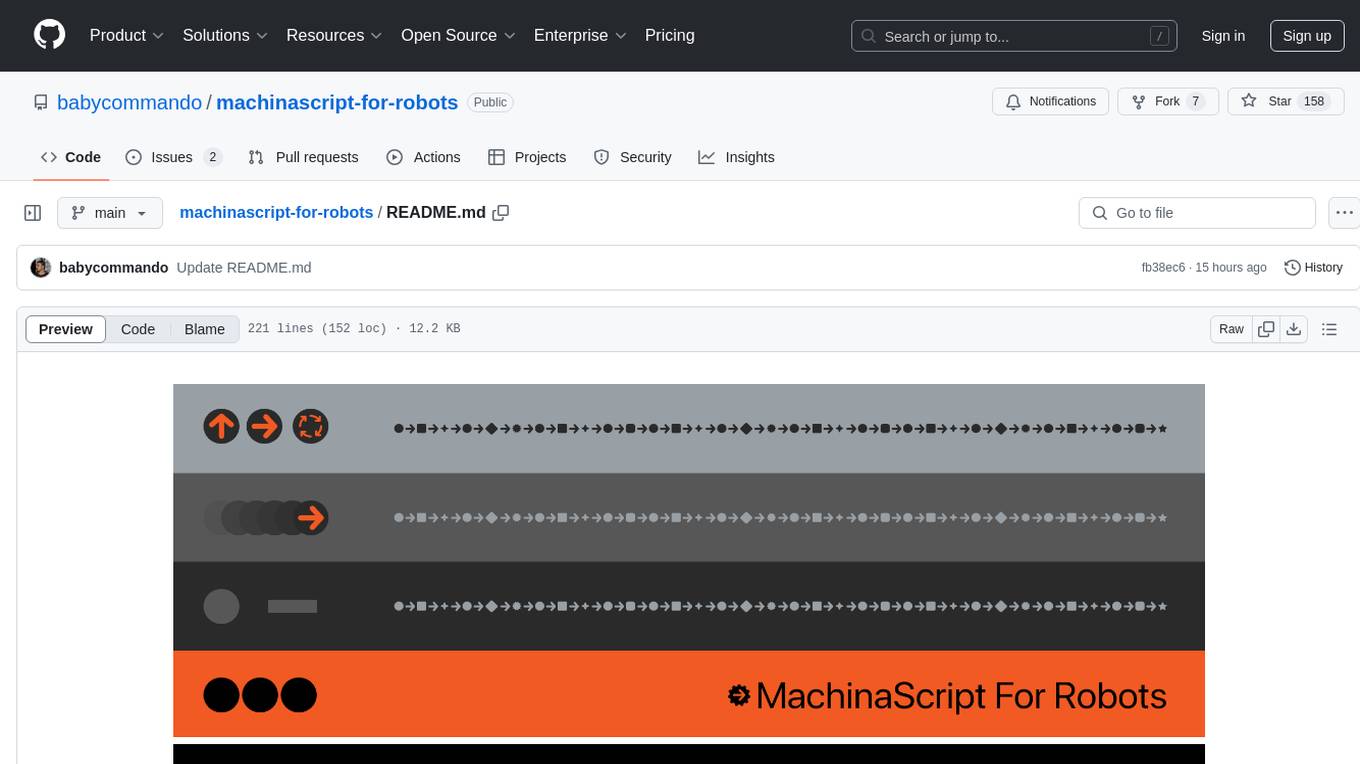Copy raw file contents
This screenshot has height=764, width=1360.
(1267, 329)
